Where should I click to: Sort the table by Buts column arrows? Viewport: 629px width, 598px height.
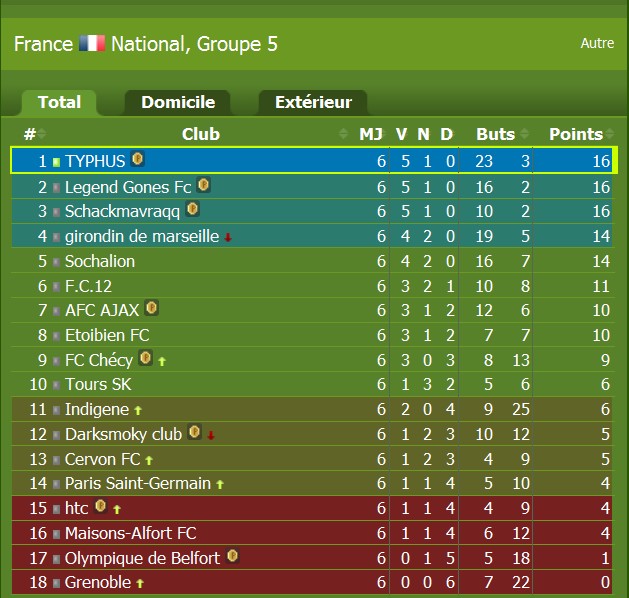(524, 134)
